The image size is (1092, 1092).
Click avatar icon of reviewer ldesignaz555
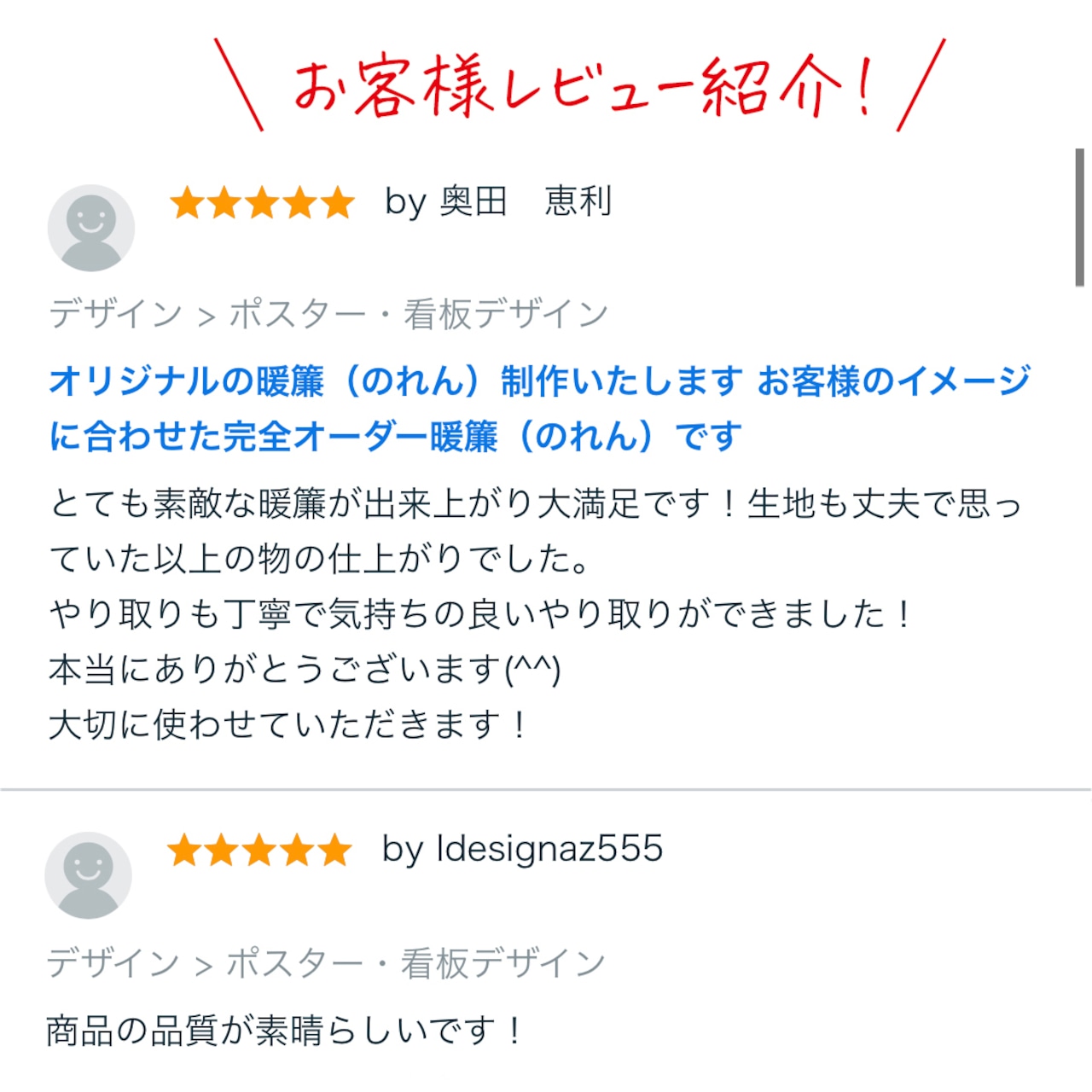coord(88,875)
